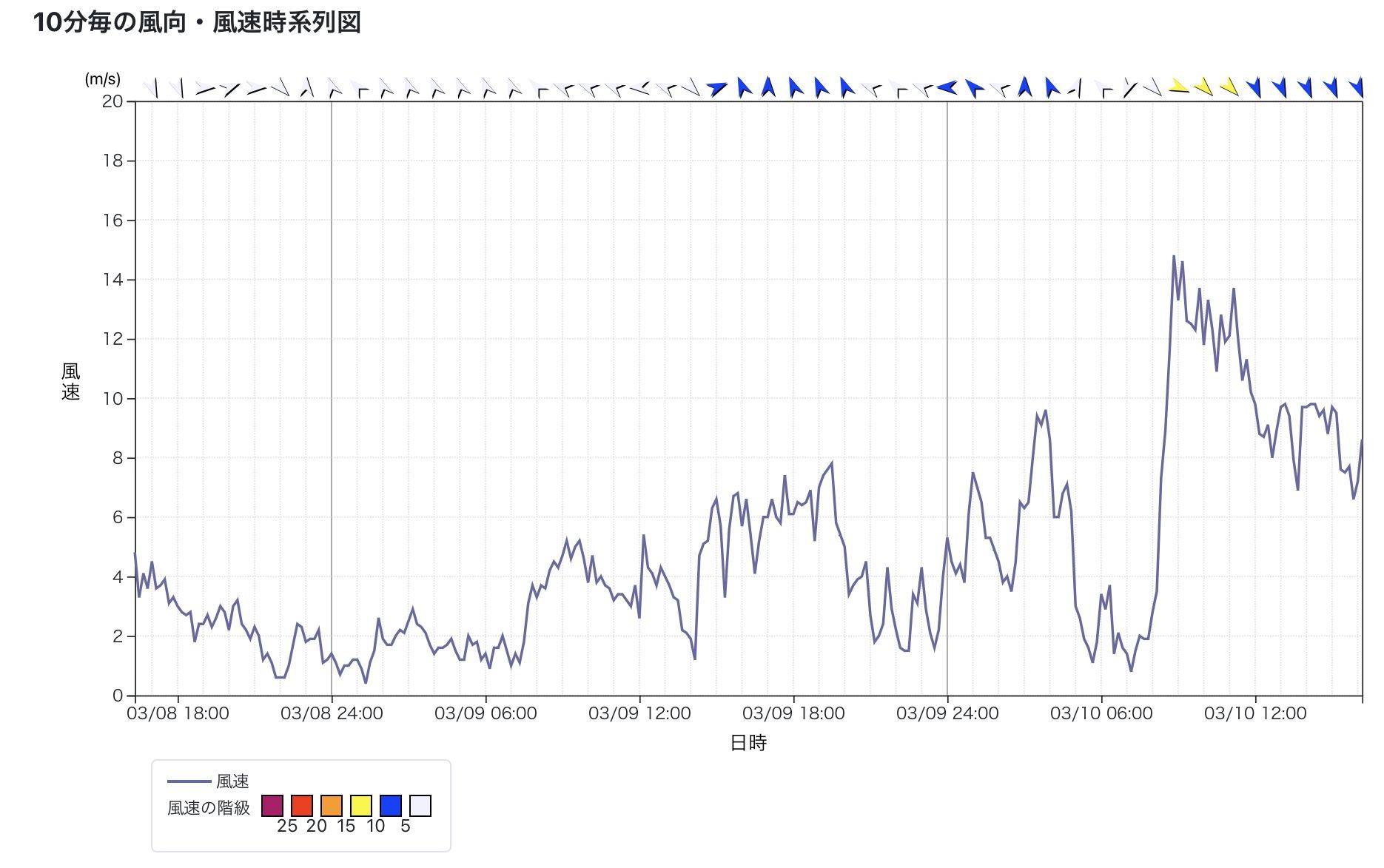
Task: Click the vertical 風速 y-axis title
Action: coord(70,382)
